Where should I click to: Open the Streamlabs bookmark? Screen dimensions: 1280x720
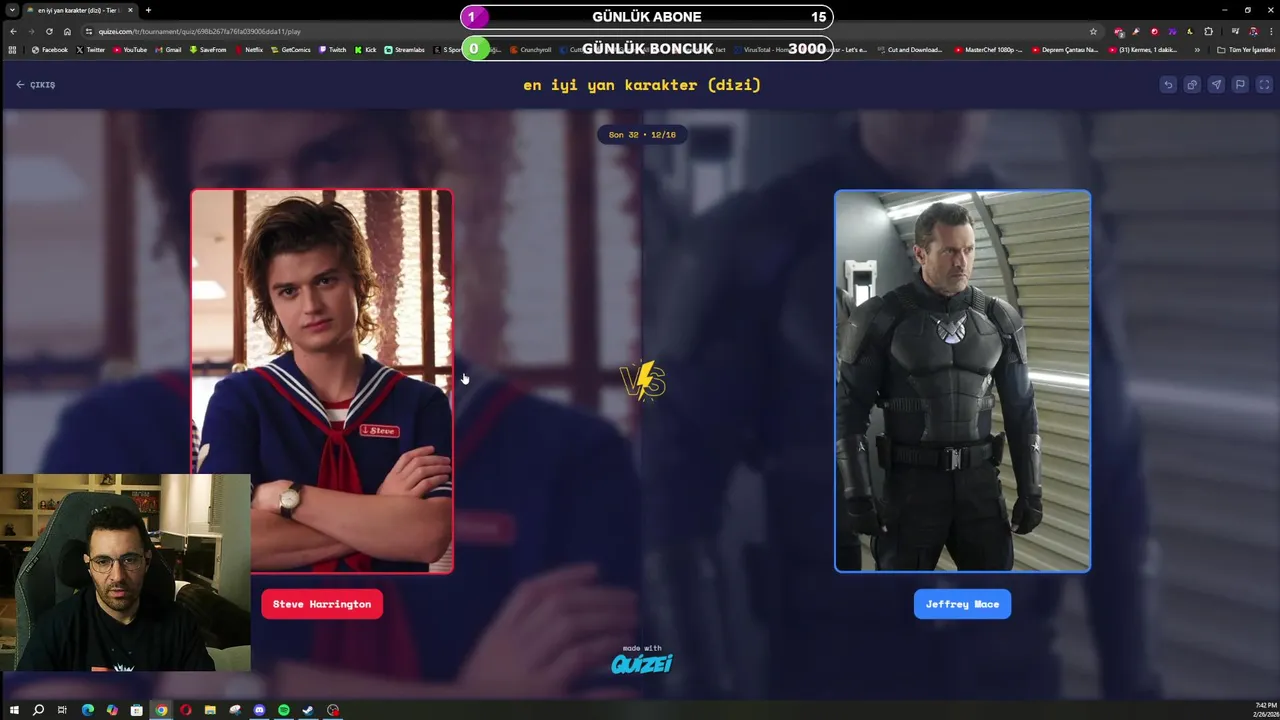click(405, 49)
